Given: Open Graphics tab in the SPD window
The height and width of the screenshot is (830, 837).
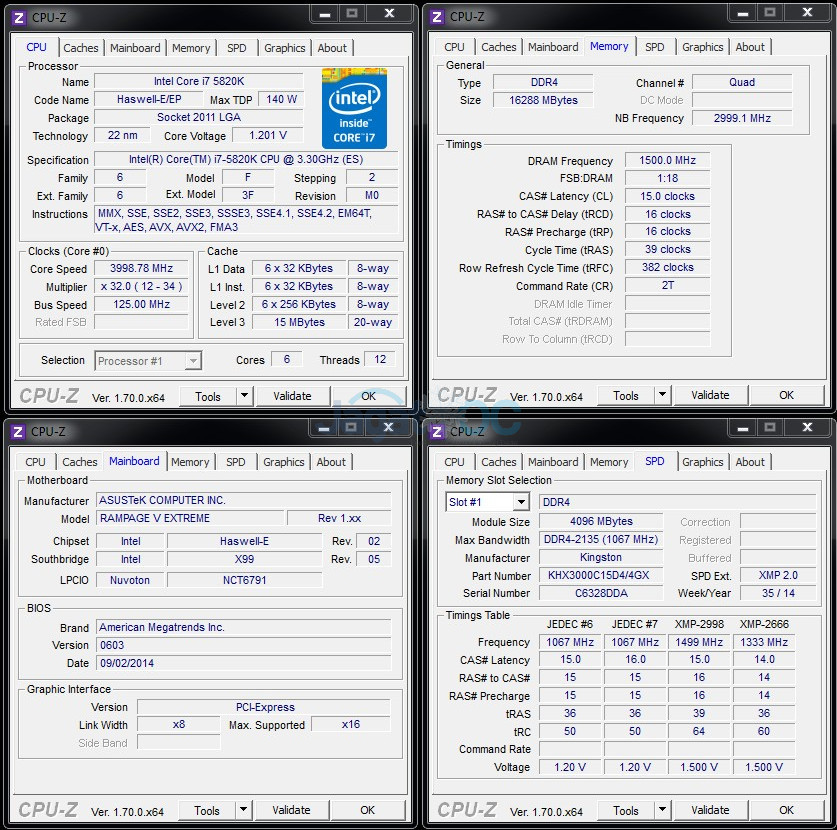Looking at the screenshot, I should tap(702, 462).
